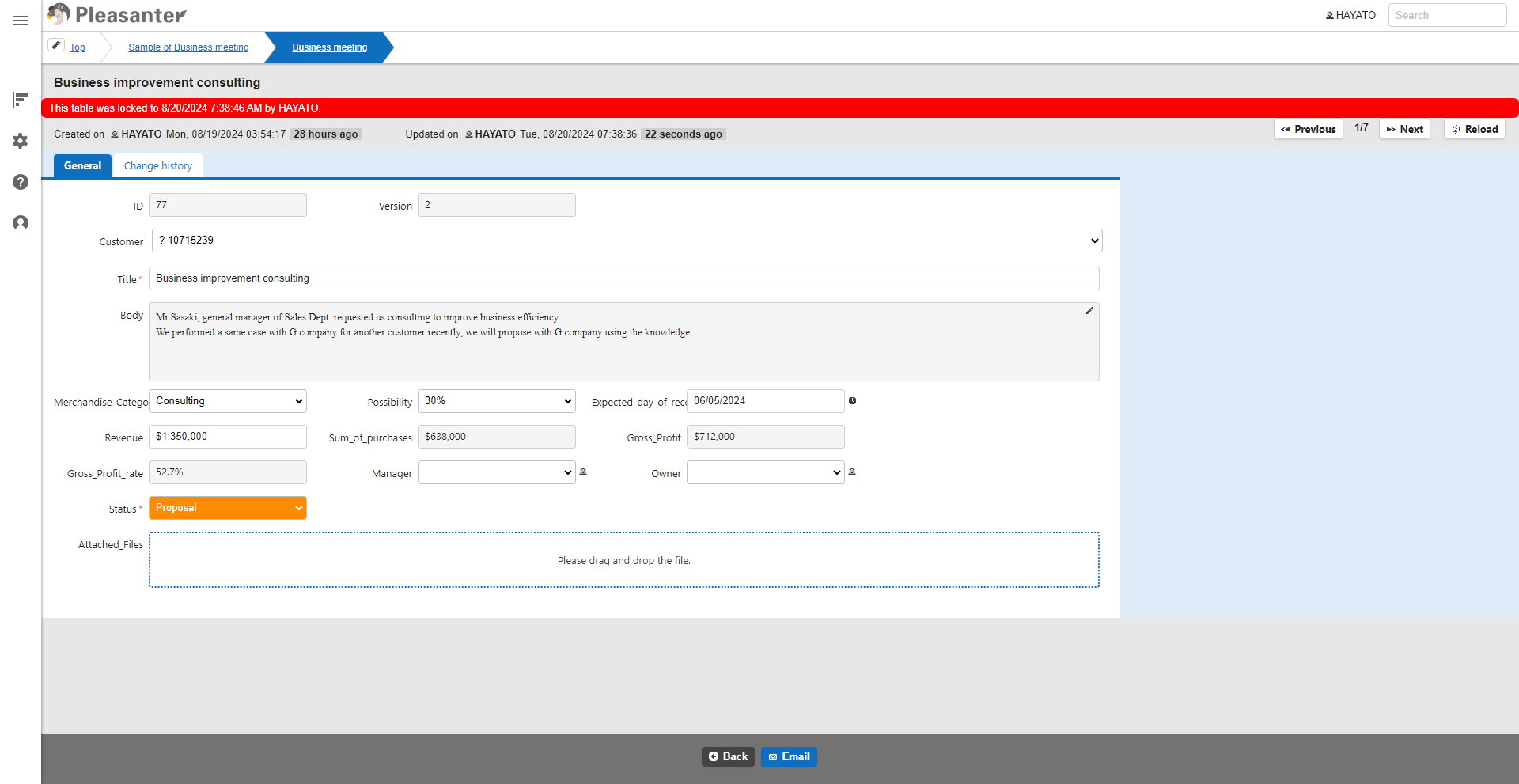Click the person icon beside Owner

[852, 472]
